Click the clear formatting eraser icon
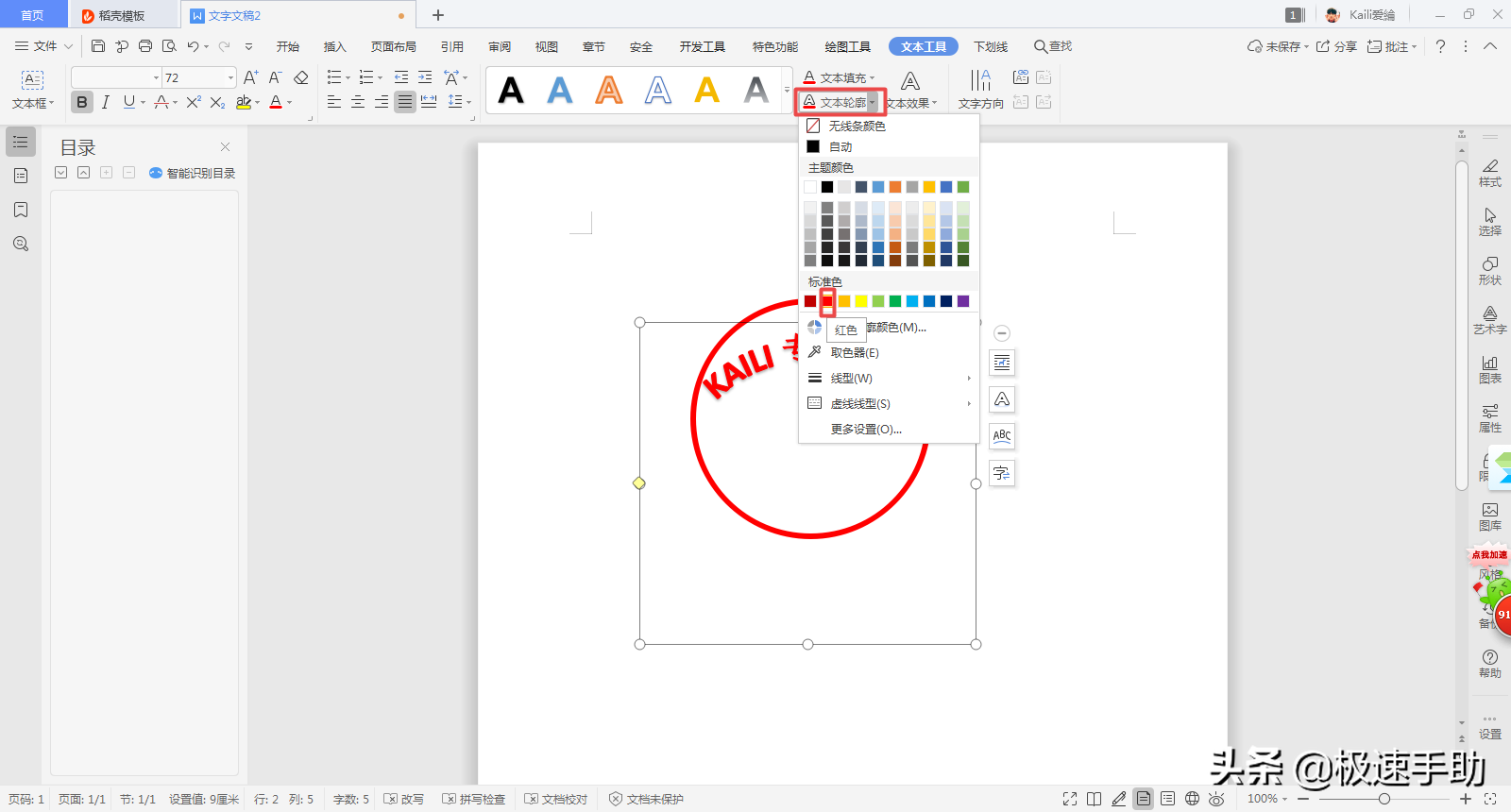Image resolution: width=1511 pixels, height=812 pixels. point(301,77)
